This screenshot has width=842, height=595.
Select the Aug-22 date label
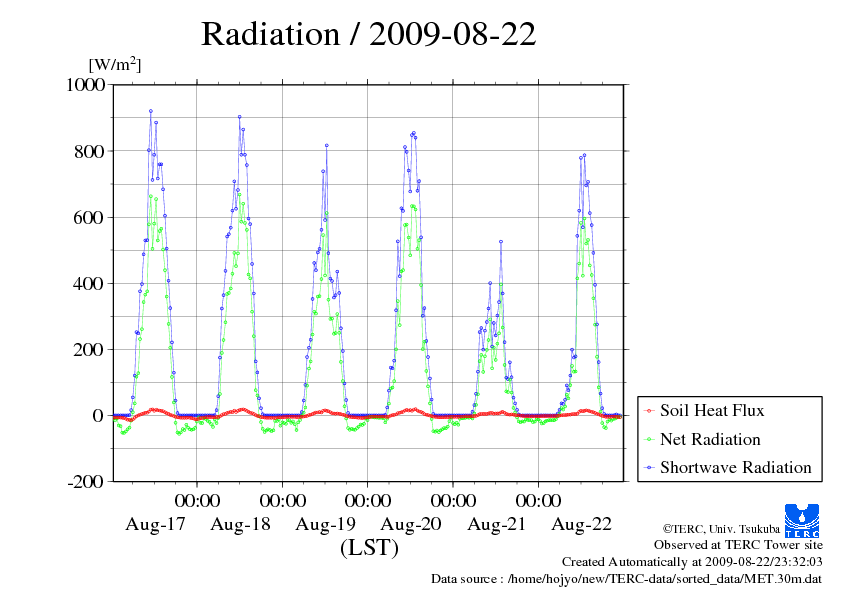tap(582, 524)
